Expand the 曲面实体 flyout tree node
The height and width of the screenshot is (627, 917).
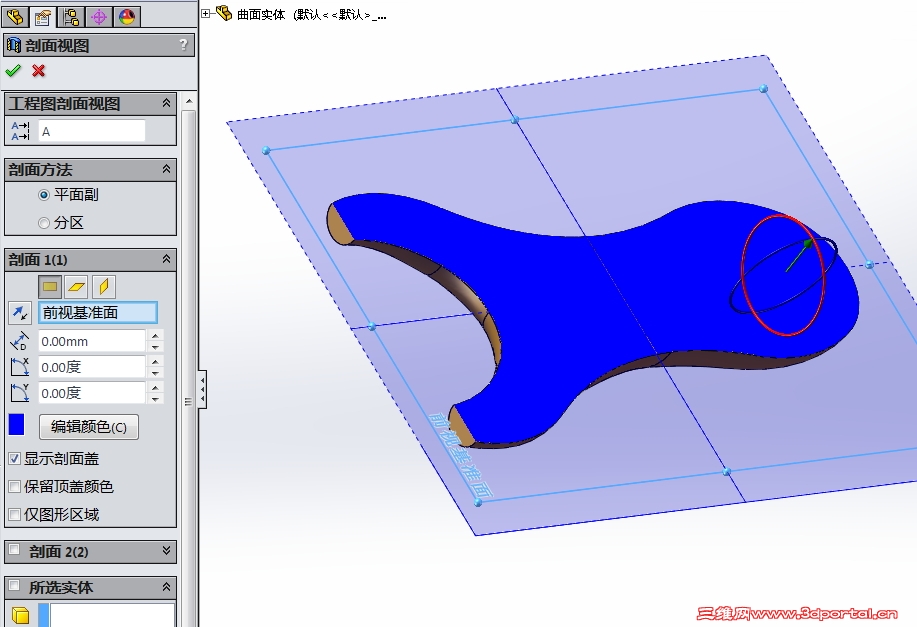pyautogui.click(x=206, y=13)
